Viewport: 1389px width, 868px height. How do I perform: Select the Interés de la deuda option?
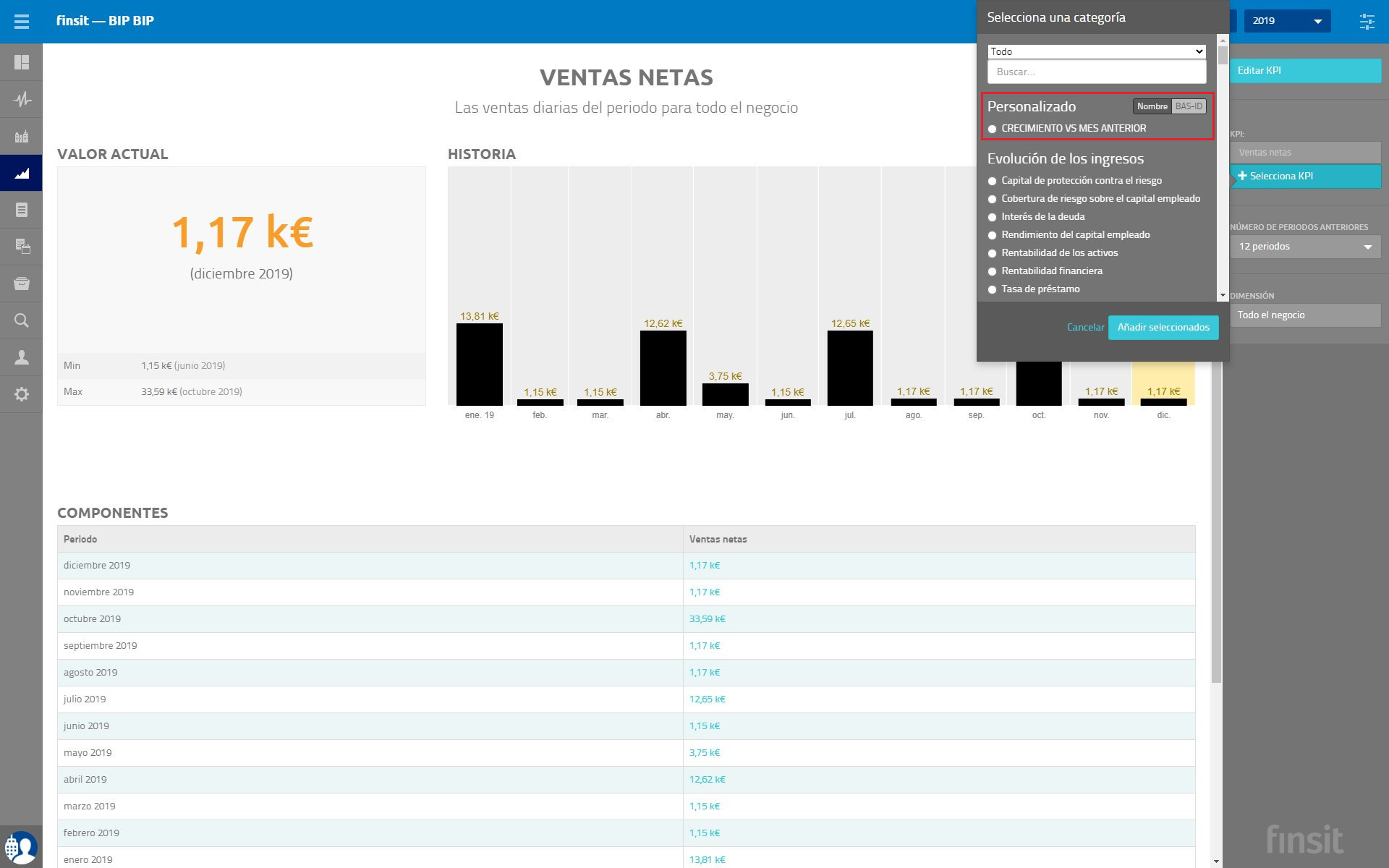tap(993, 217)
